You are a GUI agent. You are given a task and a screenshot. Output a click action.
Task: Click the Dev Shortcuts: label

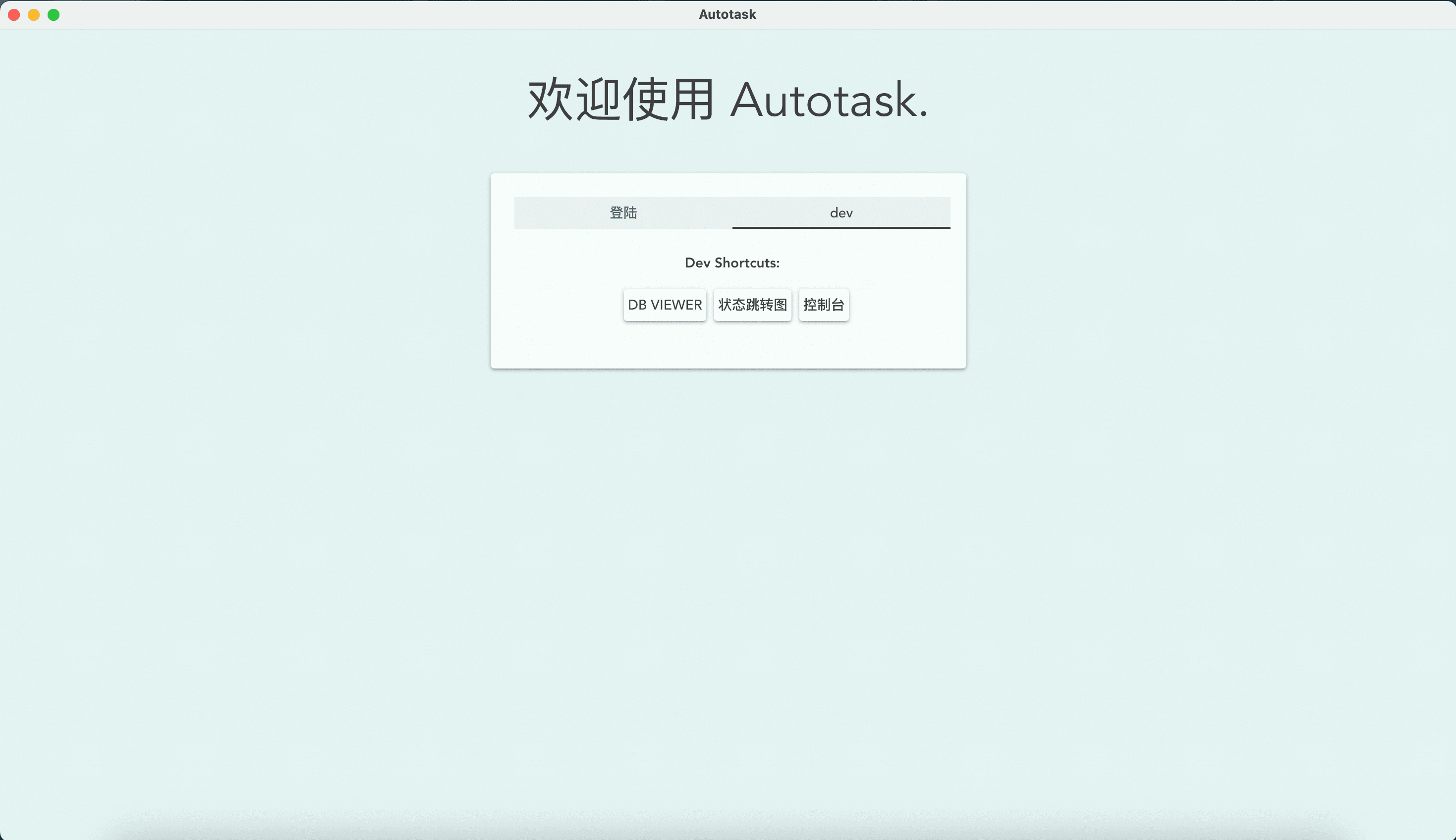coord(732,263)
